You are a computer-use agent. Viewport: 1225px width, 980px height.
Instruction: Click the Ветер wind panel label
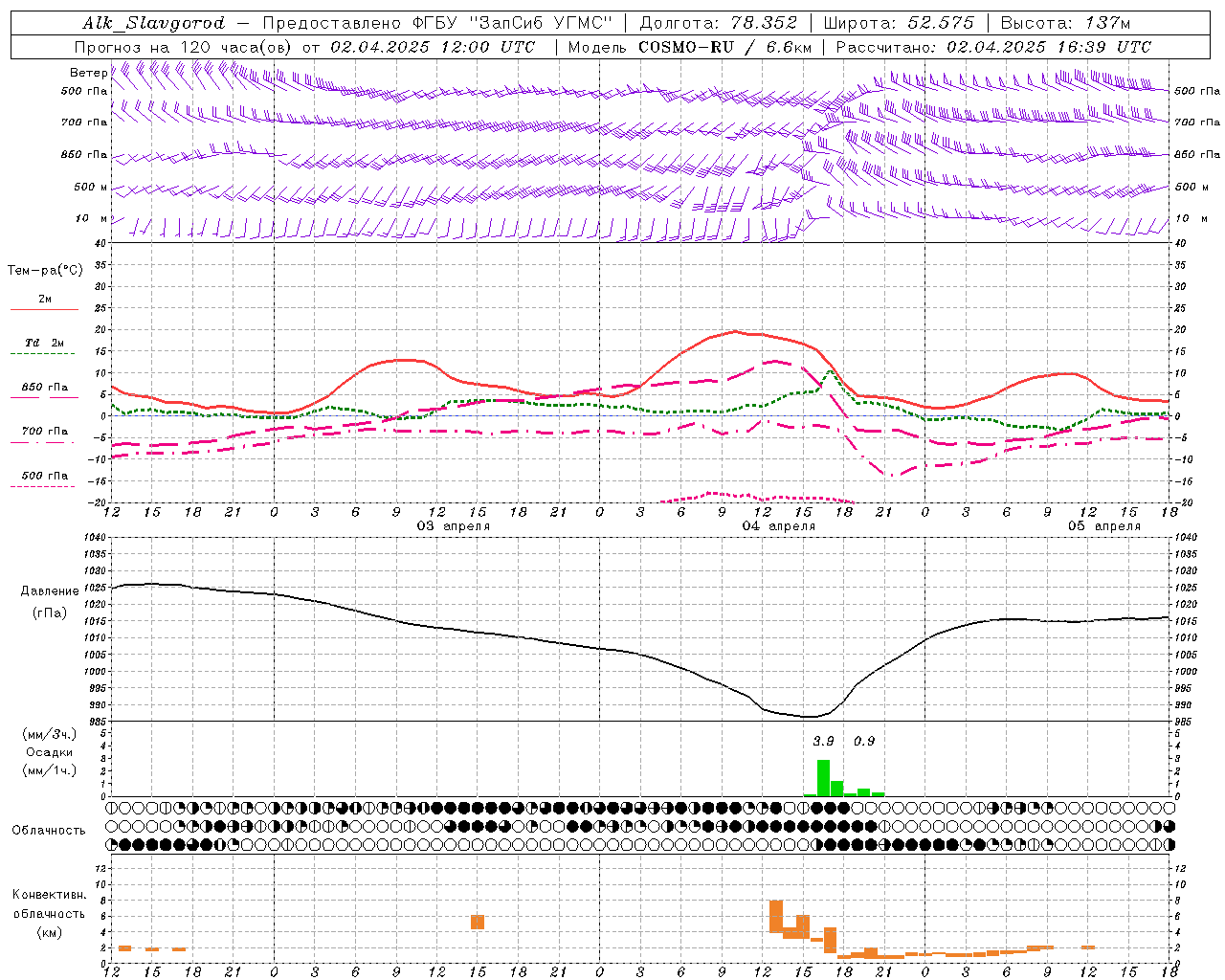(88, 73)
